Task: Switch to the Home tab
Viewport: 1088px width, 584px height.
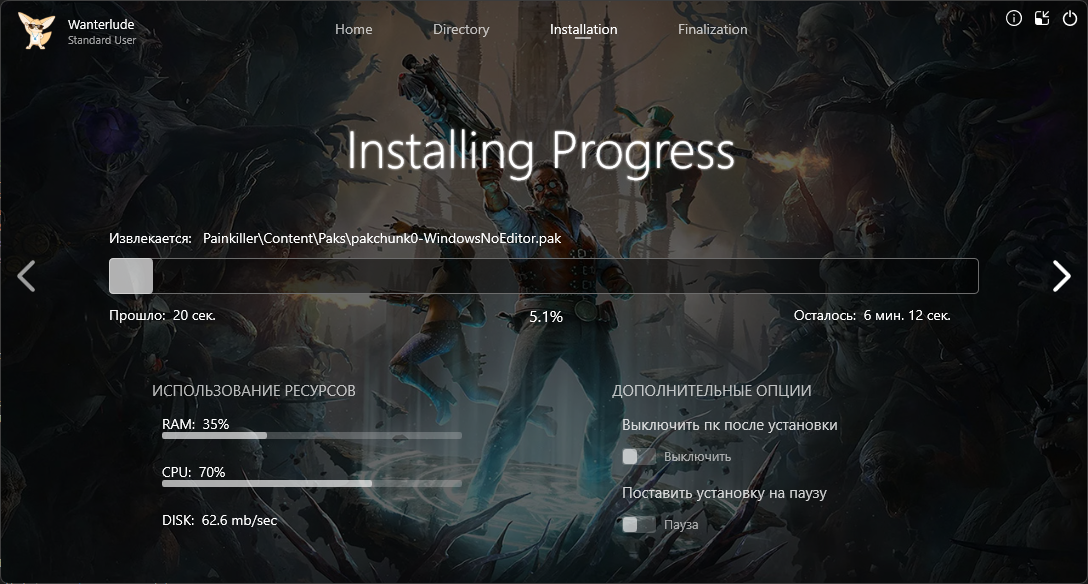Action: [x=353, y=29]
